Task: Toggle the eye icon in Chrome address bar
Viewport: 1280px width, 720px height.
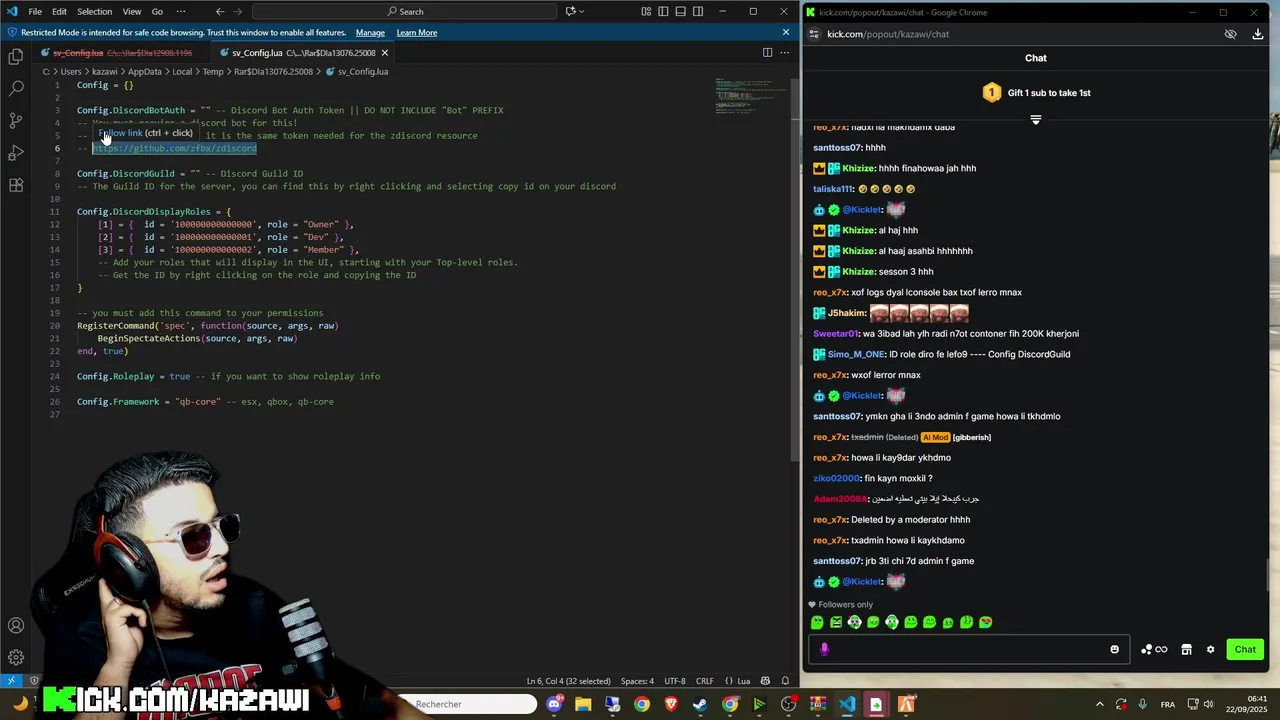Action: point(1231,34)
